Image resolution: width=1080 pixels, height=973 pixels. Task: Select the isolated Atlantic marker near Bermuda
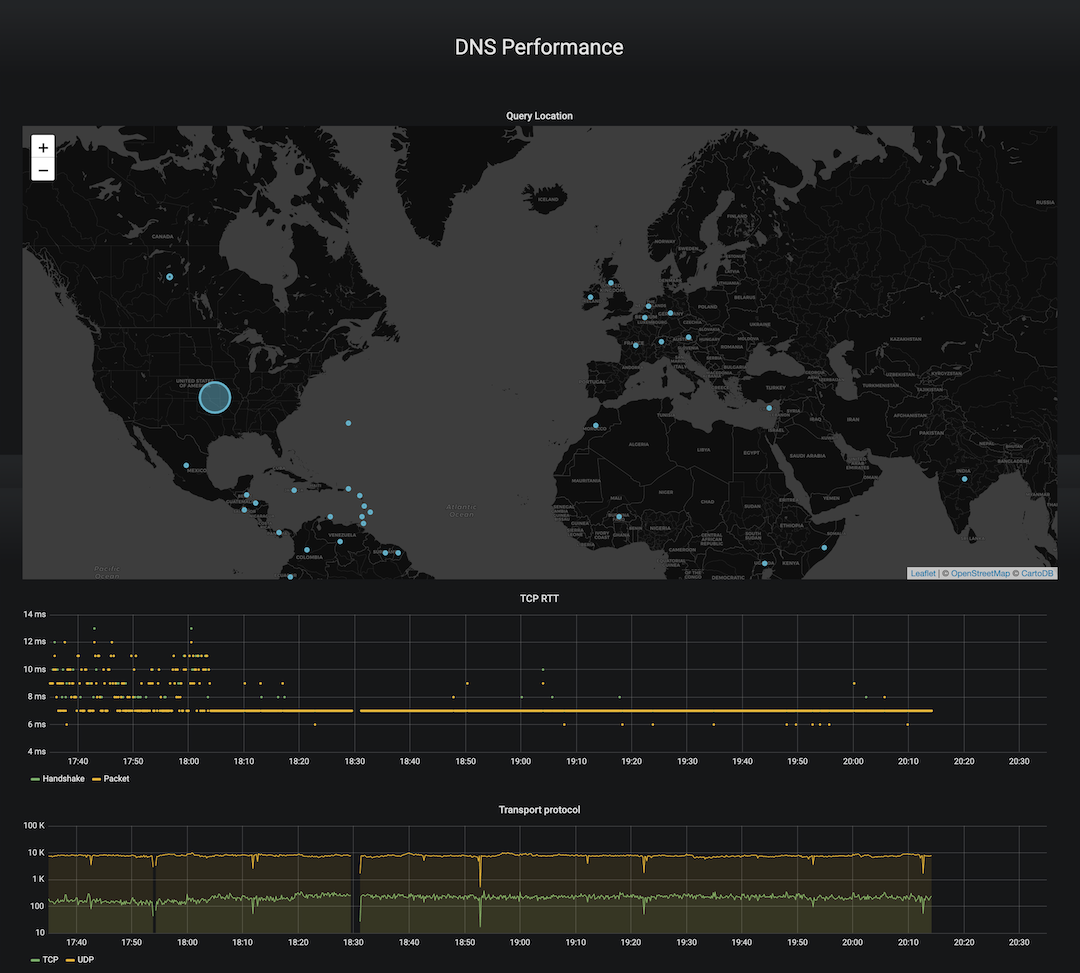pyautogui.click(x=348, y=423)
